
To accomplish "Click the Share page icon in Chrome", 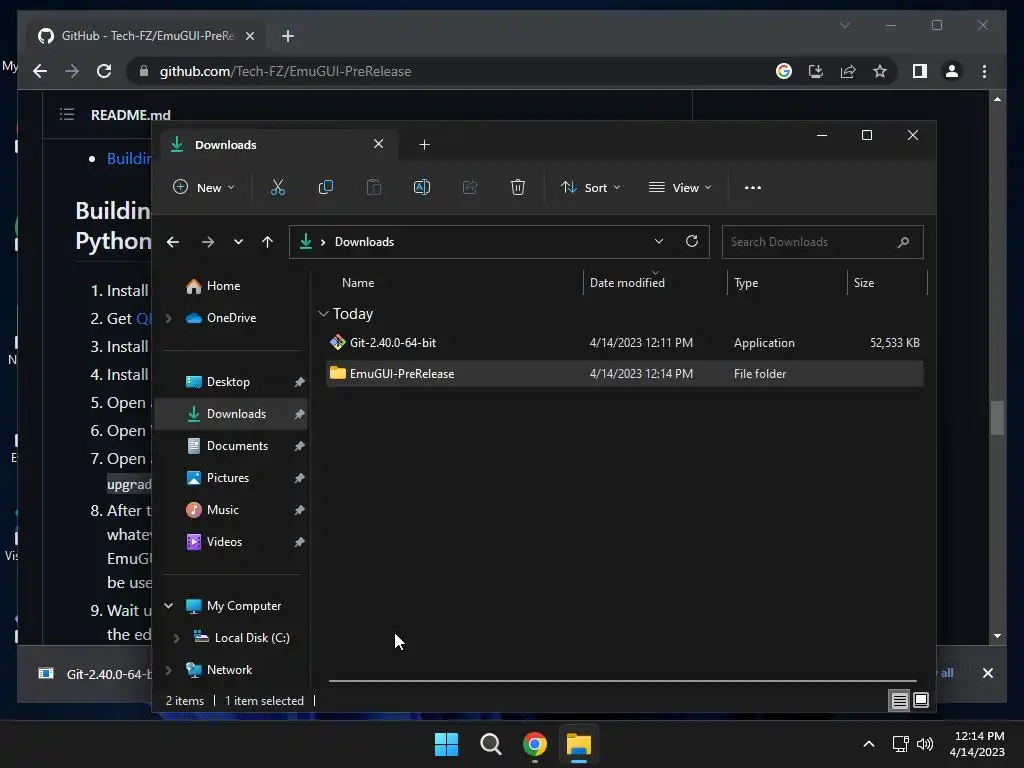I will click(x=848, y=71).
